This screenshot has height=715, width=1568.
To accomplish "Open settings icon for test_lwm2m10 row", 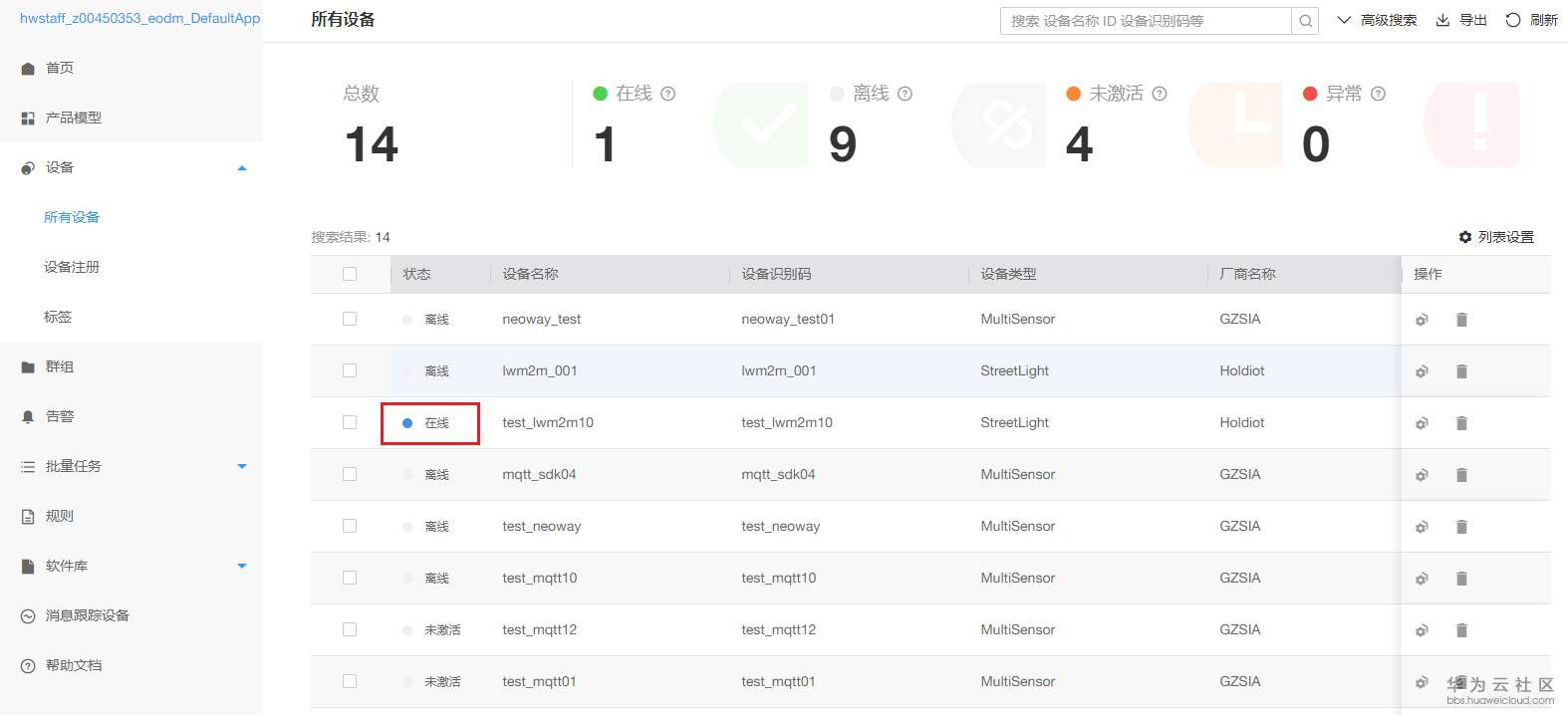I will point(1422,423).
